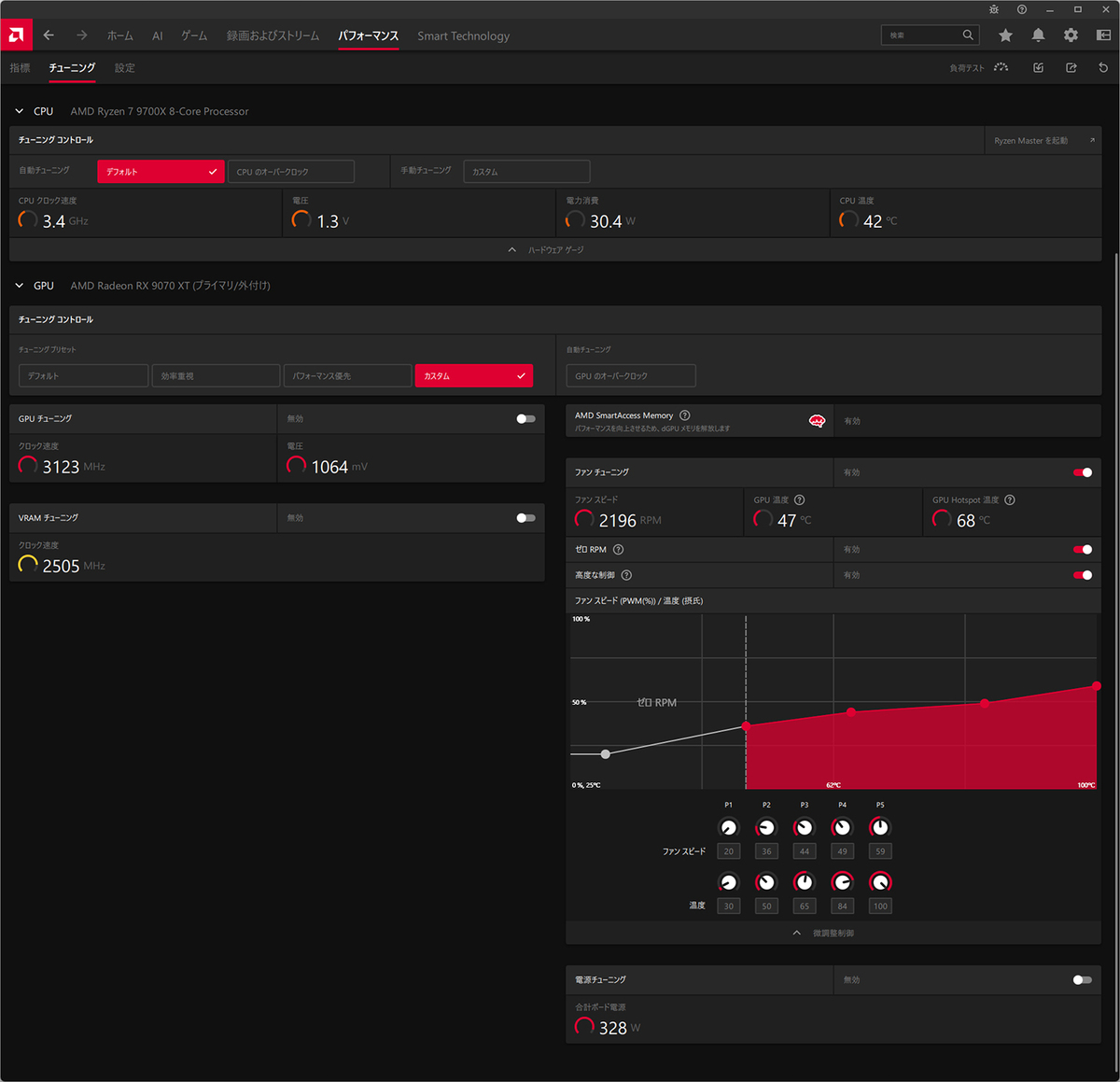The width and height of the screenshot is (1120, 1082).
Task: Click the P1 fan speed dial
Action: [x=728, y=827]
